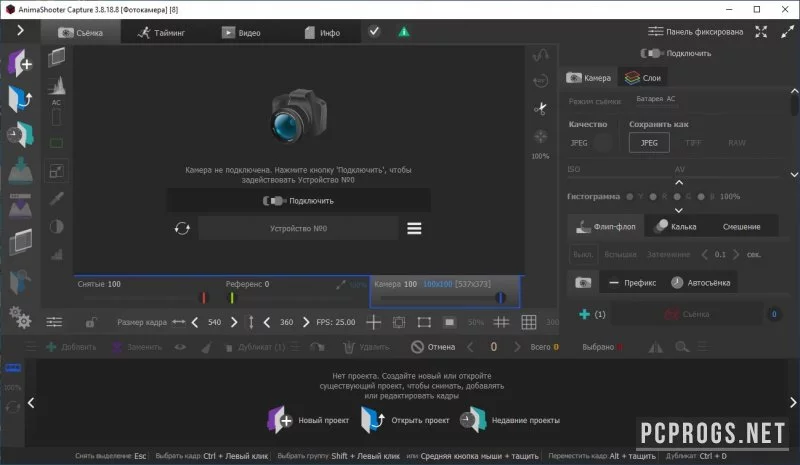Screen dimensions: 800x465
Task: Select the green frame rectangle icon
Action: click(x=57, y=143)
